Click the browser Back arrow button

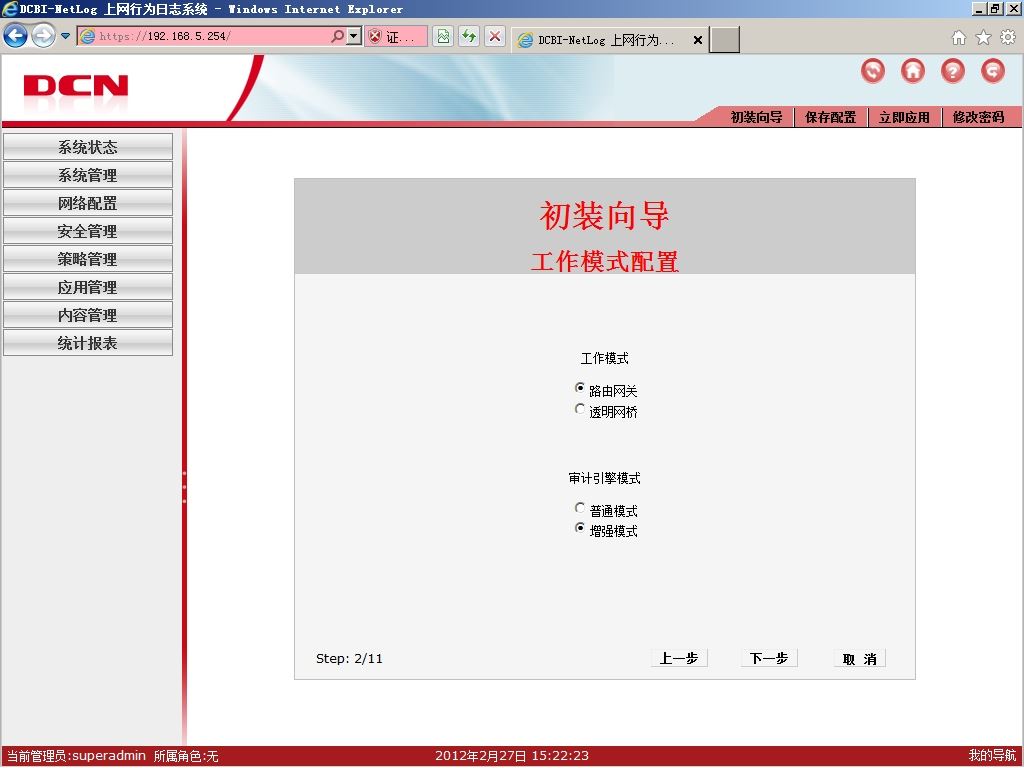click(16, 35)
